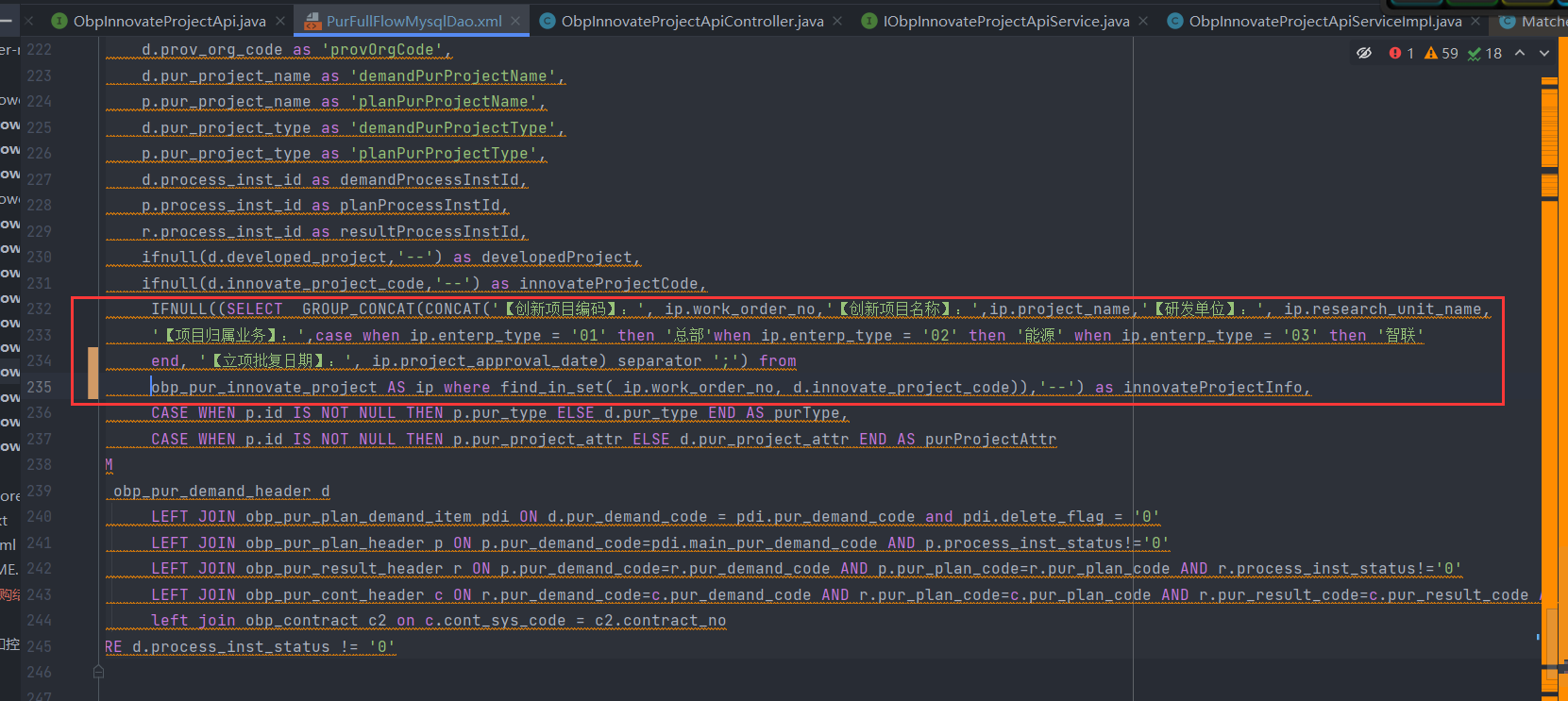The width and height of the screenshot is (1568, 701).
Task: Select the PurFullFlowMysqlDao.xml editor tab
Action: pyautogui.click(x=413, y=21)
